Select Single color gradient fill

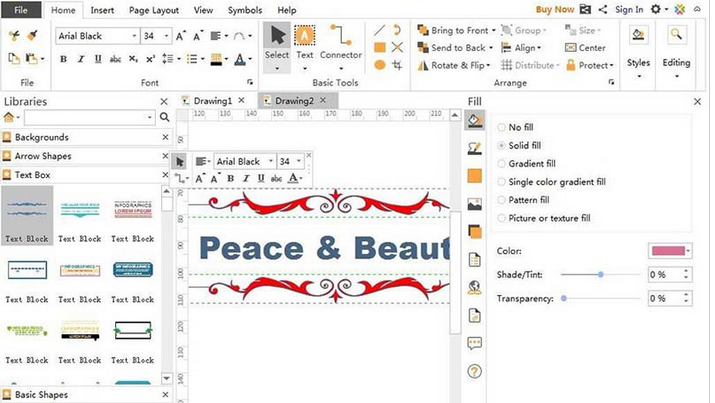(x=551, y=182)
